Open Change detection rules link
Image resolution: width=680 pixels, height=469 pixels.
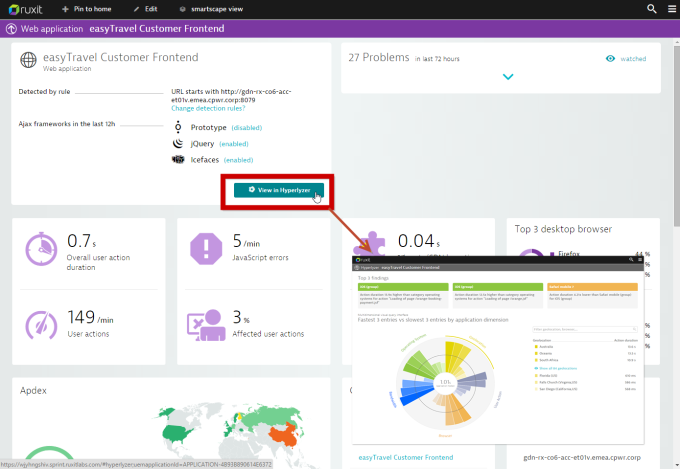coord(208,108)
